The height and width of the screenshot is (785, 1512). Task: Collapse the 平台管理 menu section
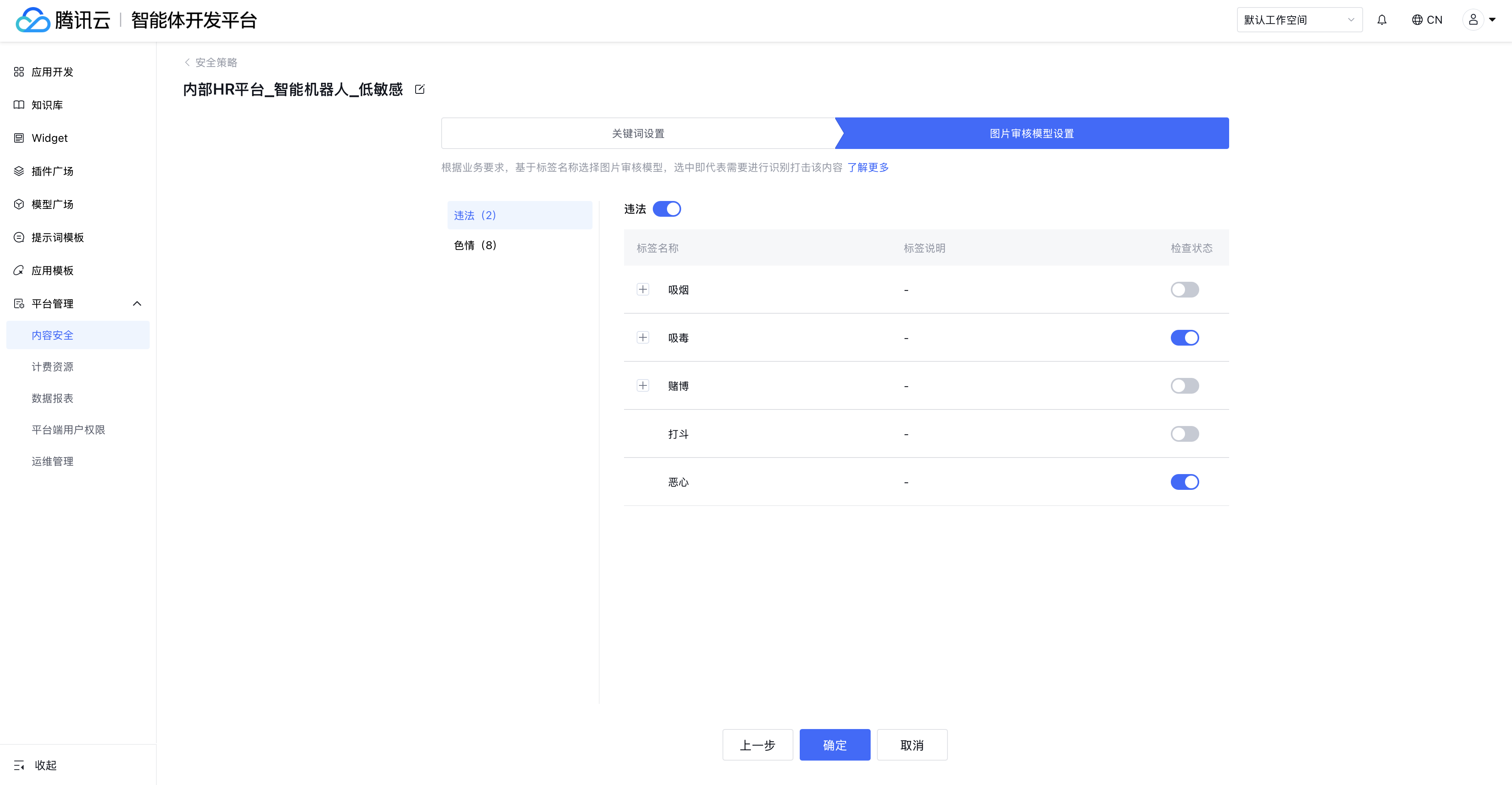[x=137, y=303]
